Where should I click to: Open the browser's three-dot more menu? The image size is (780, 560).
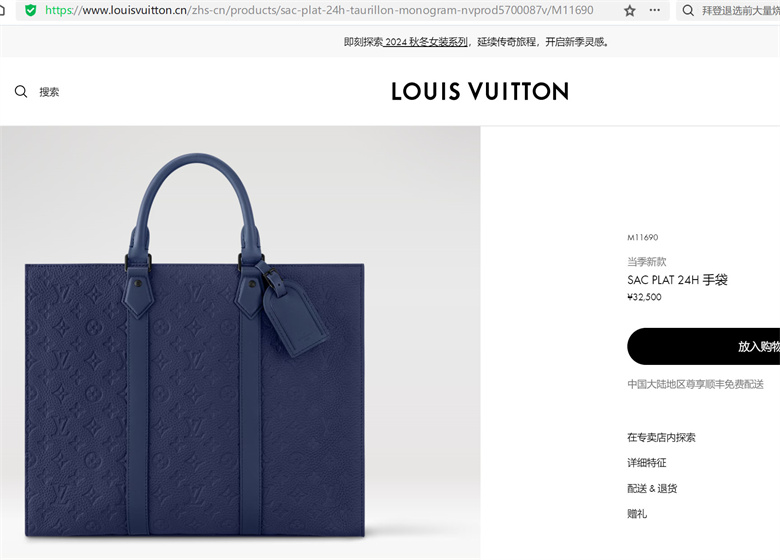[655, 10]
